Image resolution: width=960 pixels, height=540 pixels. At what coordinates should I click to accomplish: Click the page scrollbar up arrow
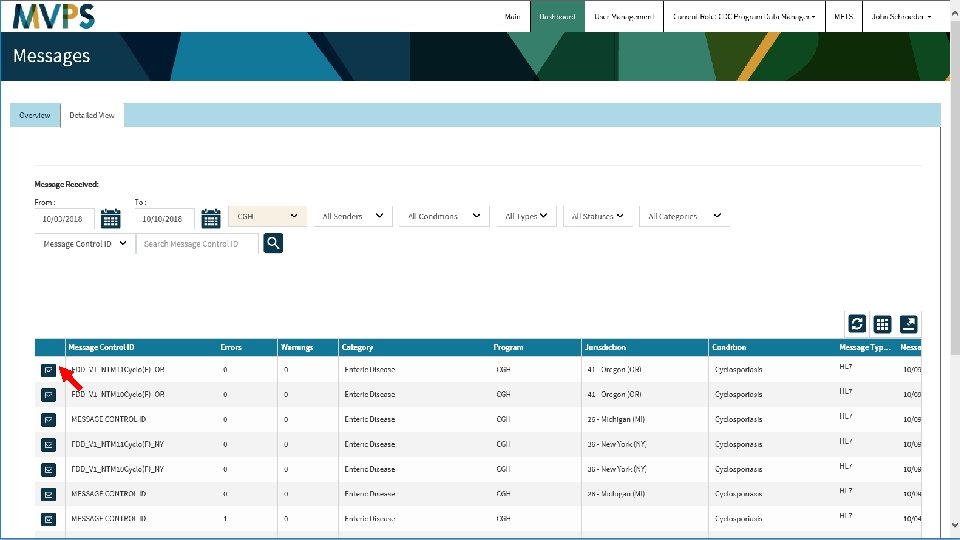(954, 14)
